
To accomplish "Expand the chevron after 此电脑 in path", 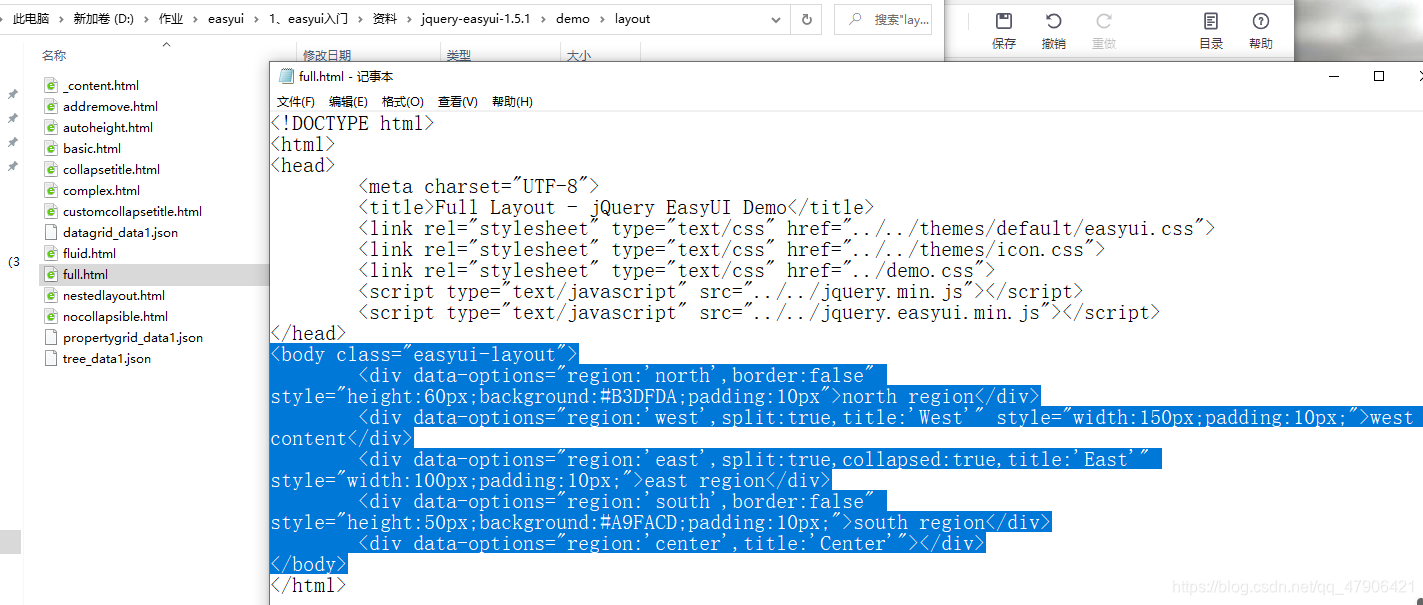I will click(61, 19).
